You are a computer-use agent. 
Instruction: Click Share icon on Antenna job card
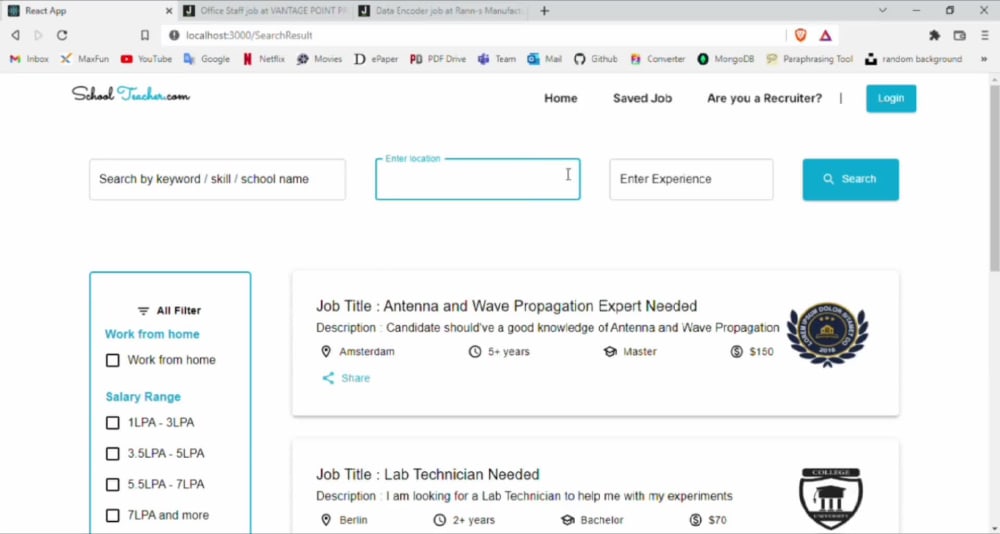328,378
